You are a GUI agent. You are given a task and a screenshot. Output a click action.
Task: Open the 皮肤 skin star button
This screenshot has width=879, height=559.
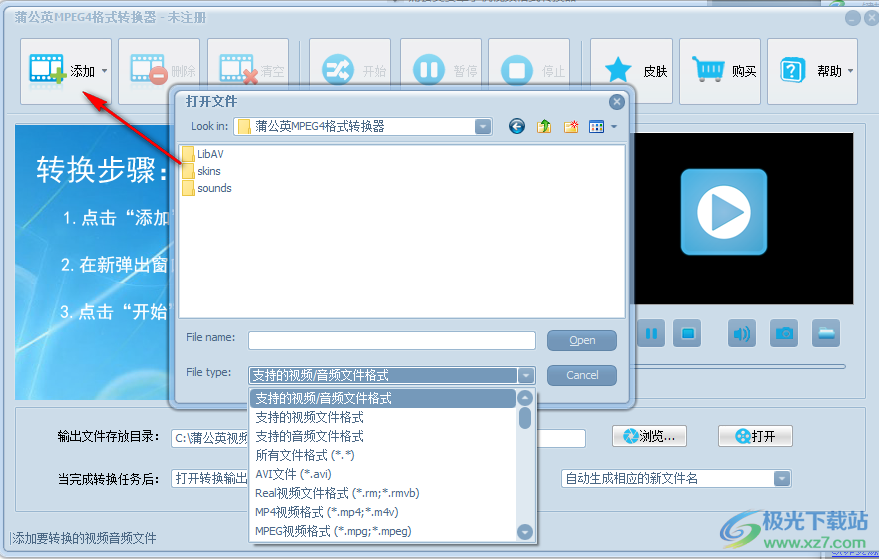click(631, 71)
